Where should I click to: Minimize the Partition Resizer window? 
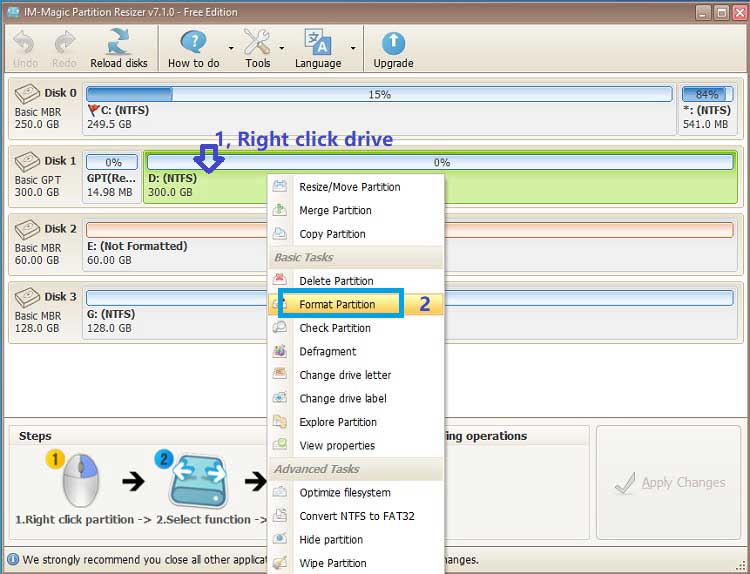coord(703,12)
